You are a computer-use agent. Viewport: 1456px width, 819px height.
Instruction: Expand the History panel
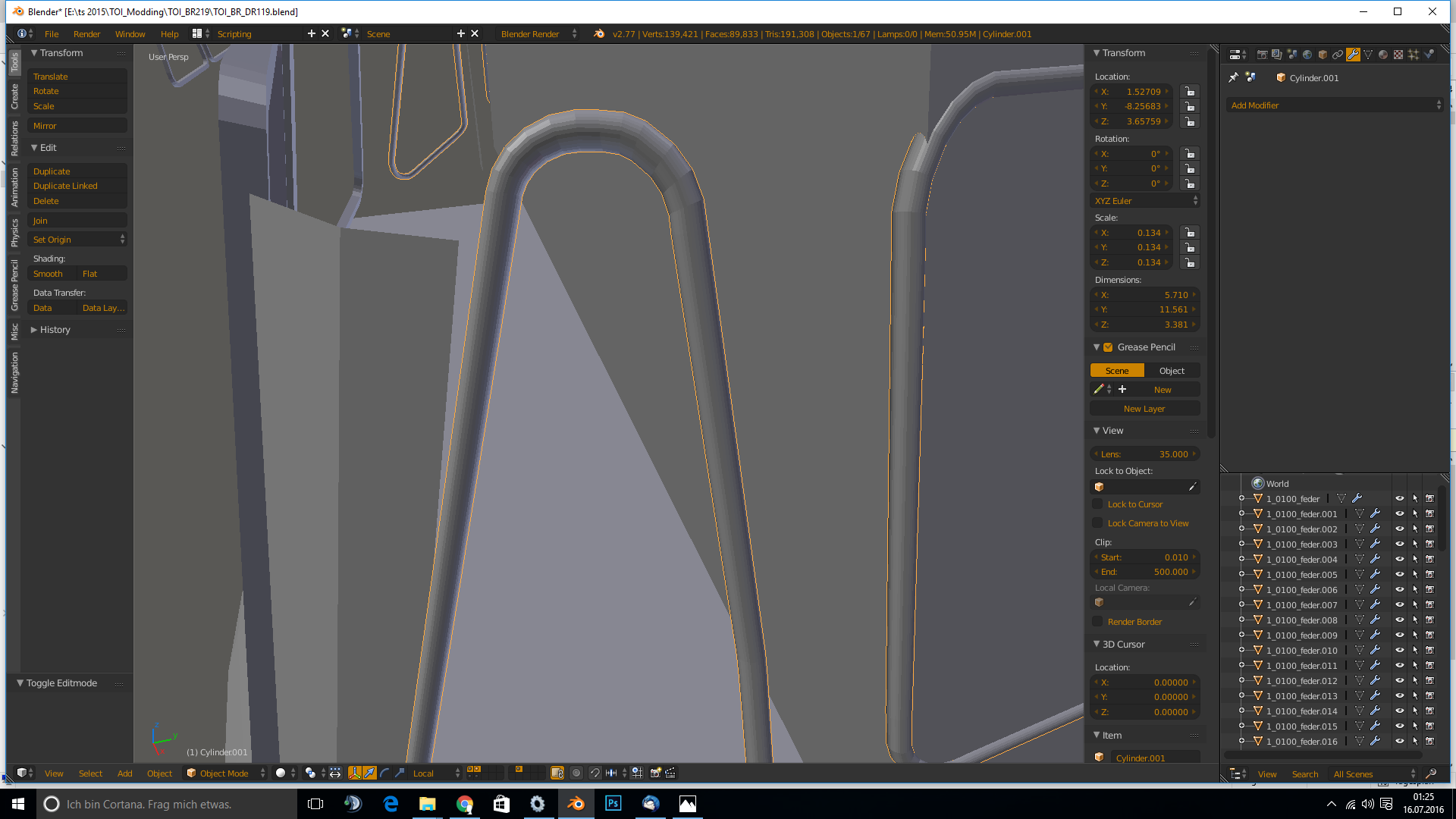[55, 330]
